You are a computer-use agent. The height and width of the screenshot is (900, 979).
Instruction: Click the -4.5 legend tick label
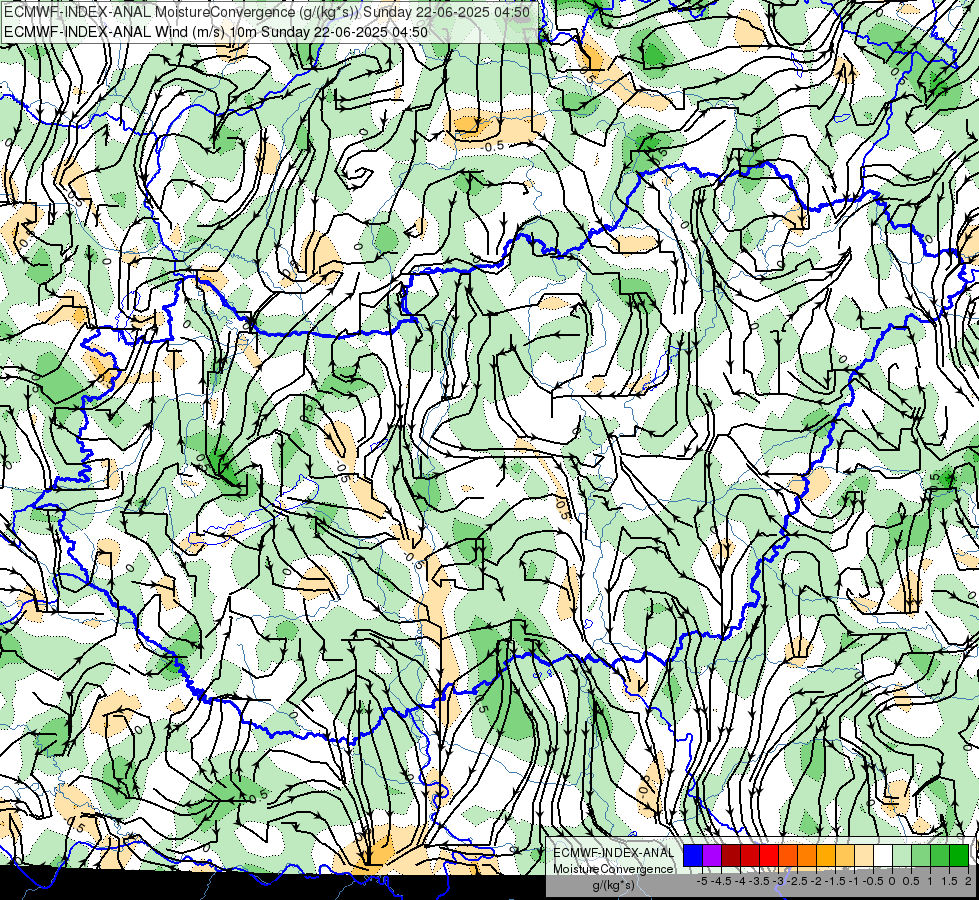(x=722, y=881)
